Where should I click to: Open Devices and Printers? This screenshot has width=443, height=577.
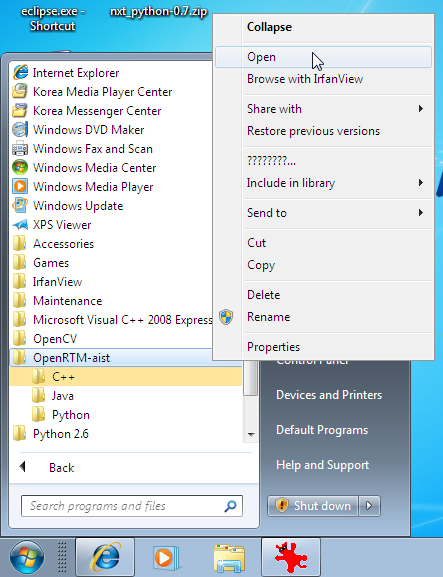pyautogui.click(x=329, y=395)
